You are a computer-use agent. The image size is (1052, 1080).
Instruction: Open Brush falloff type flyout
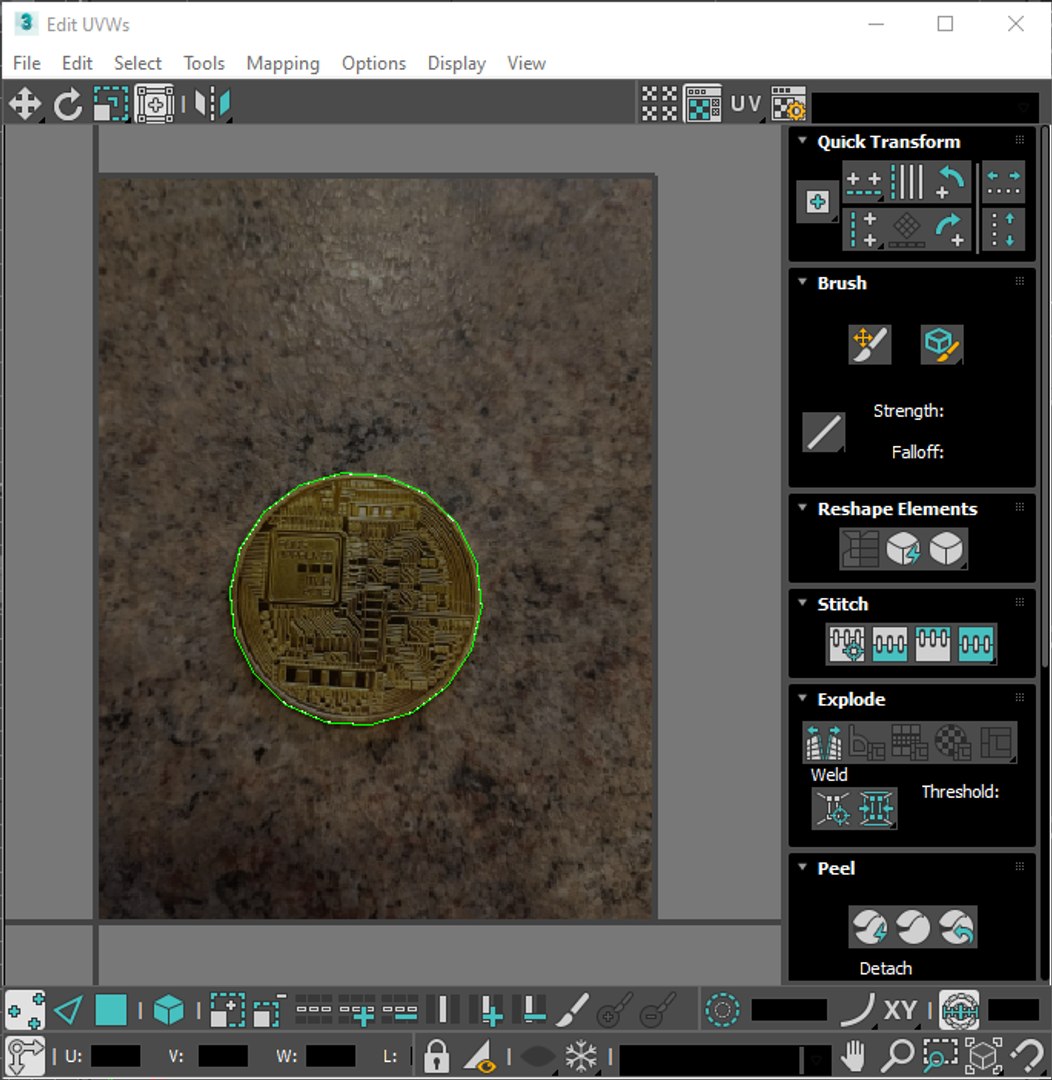click(x=824, y=433)
